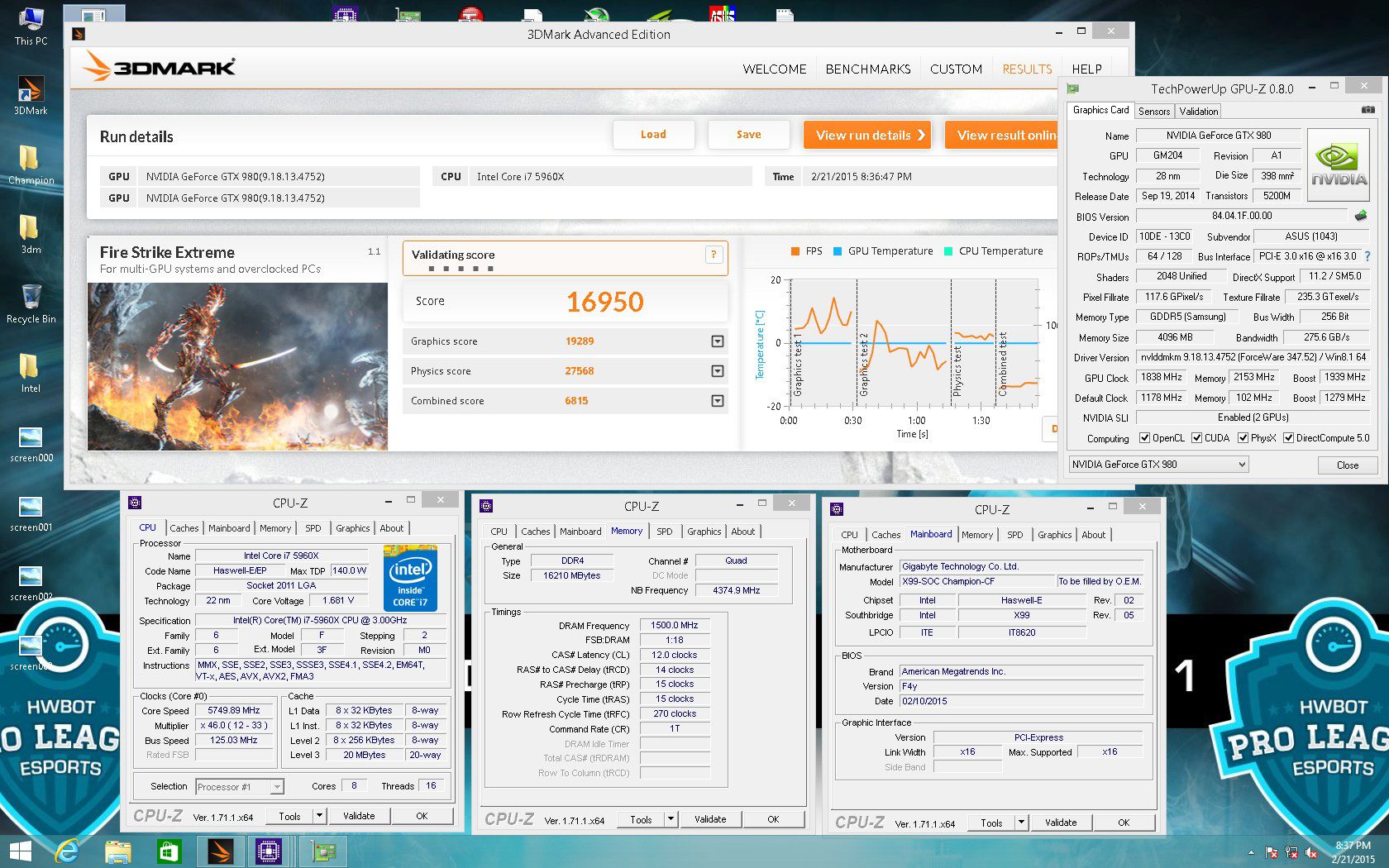Click the Validating score help icon

714,255
